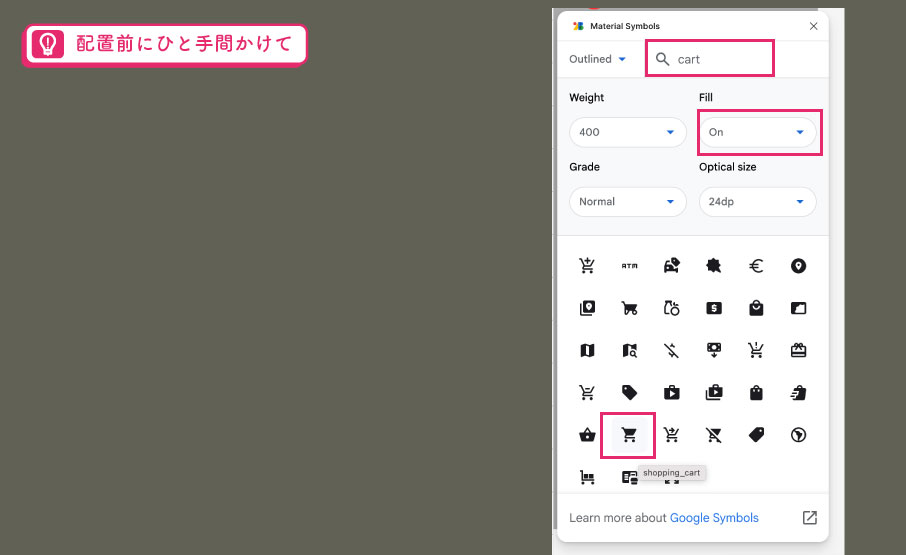The height and width of the screenshot is (555, 906).
Task: Pick the car with price tag icon
Action: pos(671,266)
